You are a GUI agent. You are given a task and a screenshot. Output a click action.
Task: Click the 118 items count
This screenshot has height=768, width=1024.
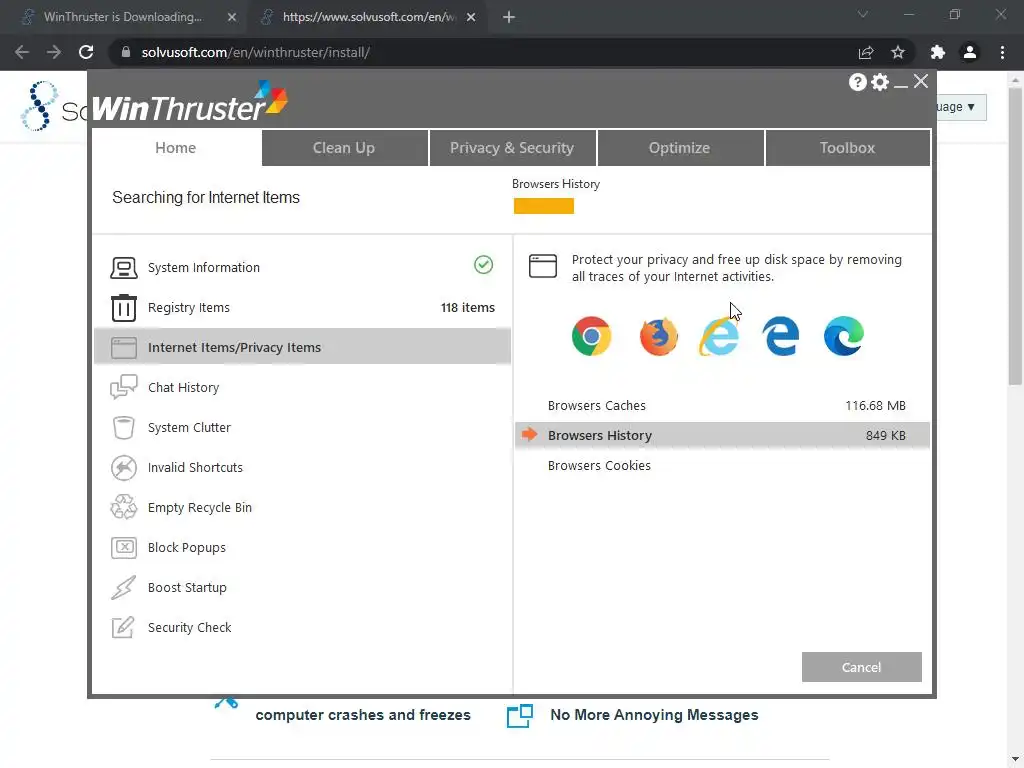point(468,308)
